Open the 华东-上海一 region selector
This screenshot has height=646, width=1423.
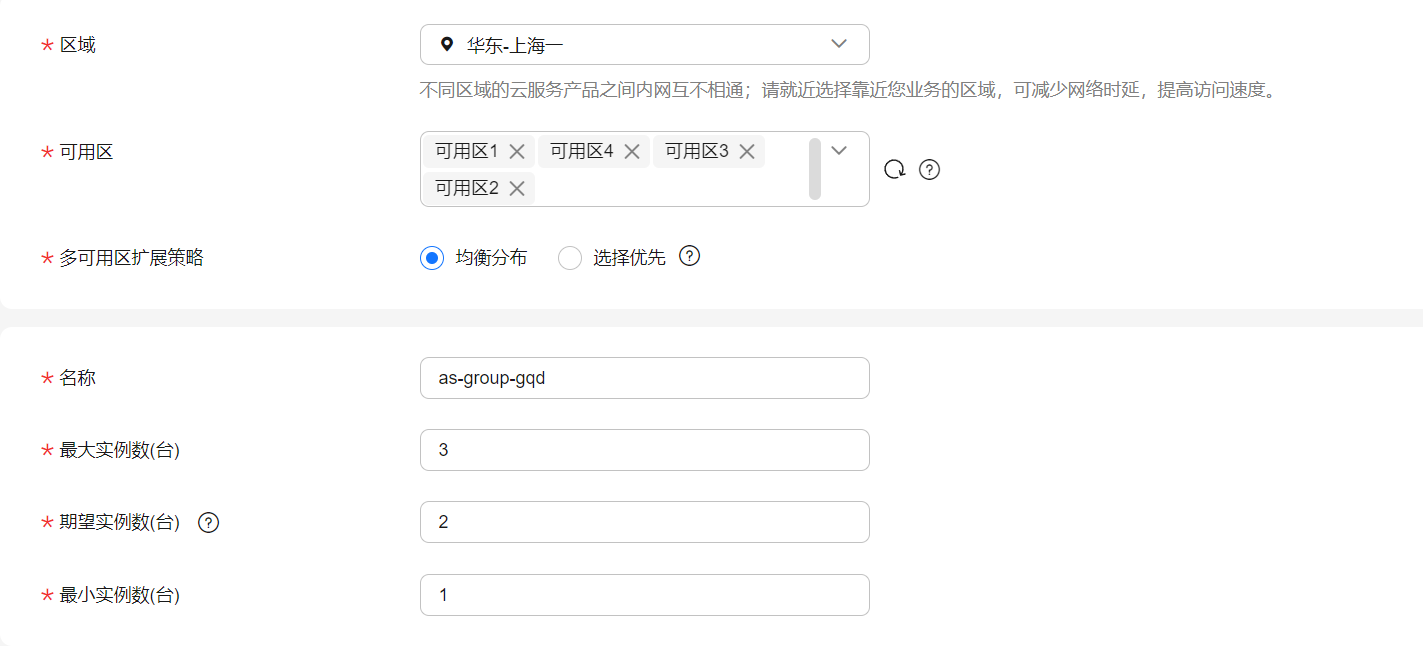tap(645, 45)
